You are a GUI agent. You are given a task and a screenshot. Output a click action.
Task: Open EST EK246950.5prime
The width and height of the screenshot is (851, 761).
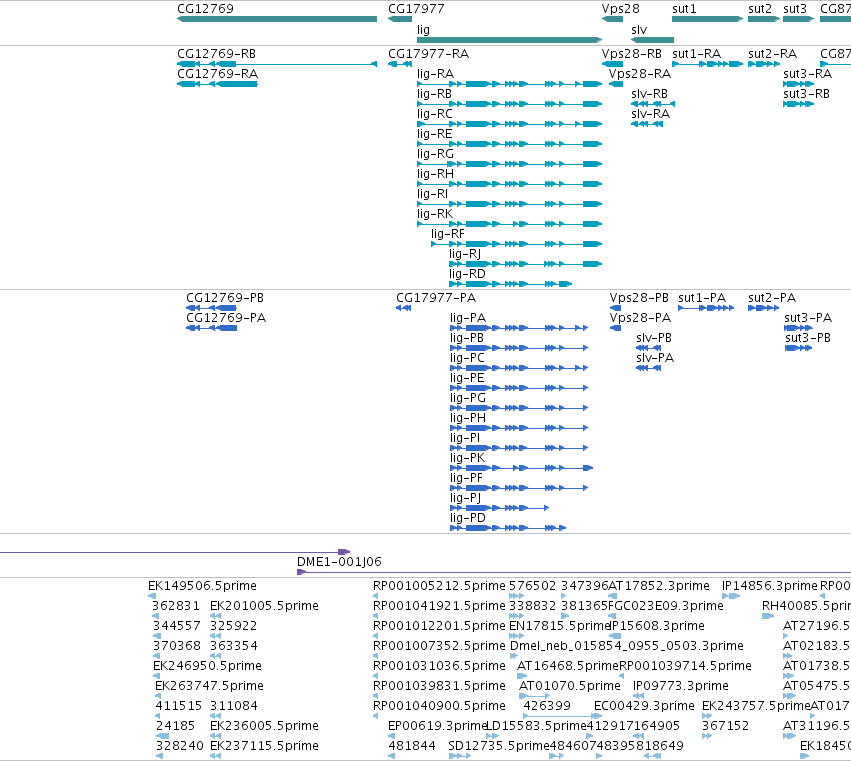click(x=156, y=676)
